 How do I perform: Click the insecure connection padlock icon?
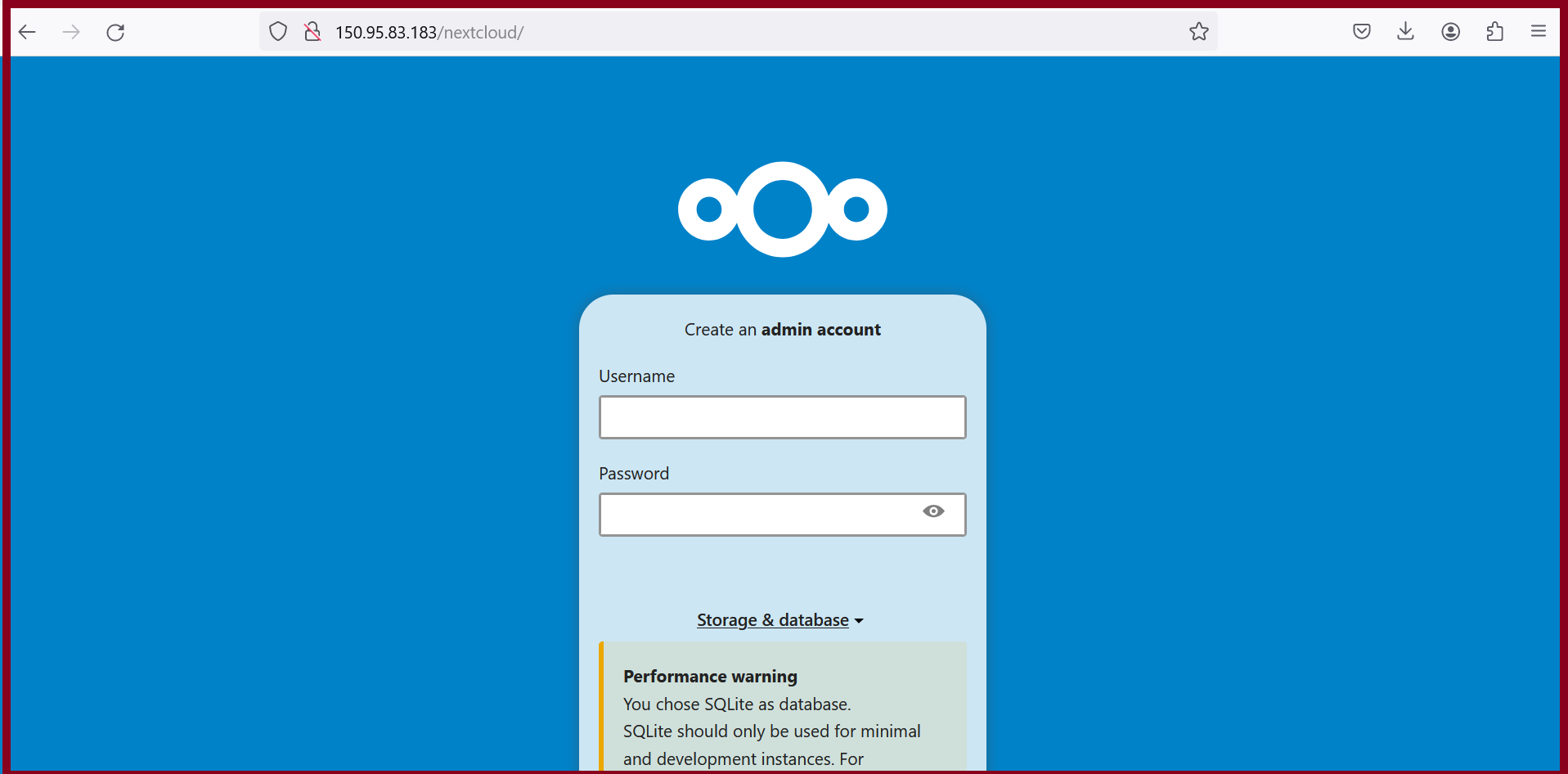(x=312, y=32)
